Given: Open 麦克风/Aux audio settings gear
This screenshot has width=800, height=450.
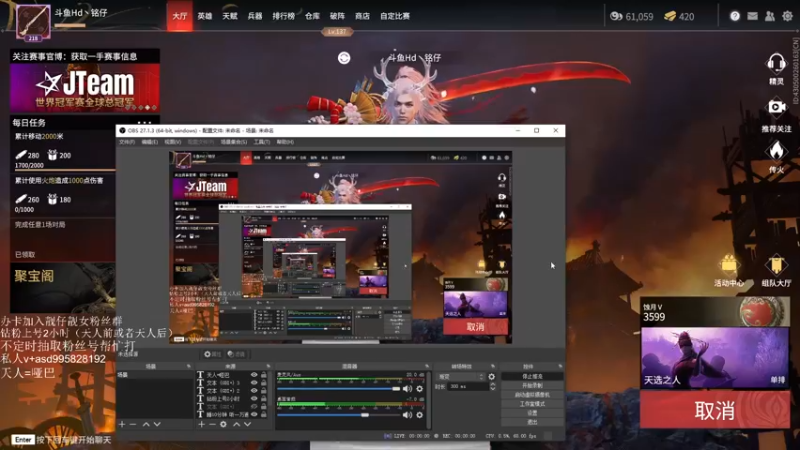Looking at the screenshot, I should pyautogui.click(x=419, y=389).
